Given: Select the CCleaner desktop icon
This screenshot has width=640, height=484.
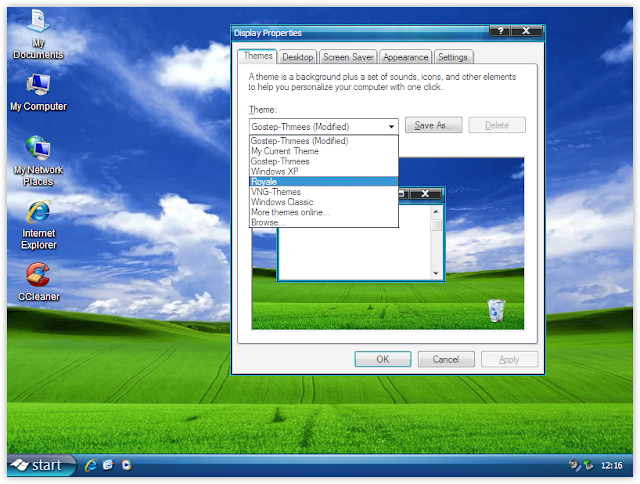Looking at the screenshot, I should [x=39, y=282].
